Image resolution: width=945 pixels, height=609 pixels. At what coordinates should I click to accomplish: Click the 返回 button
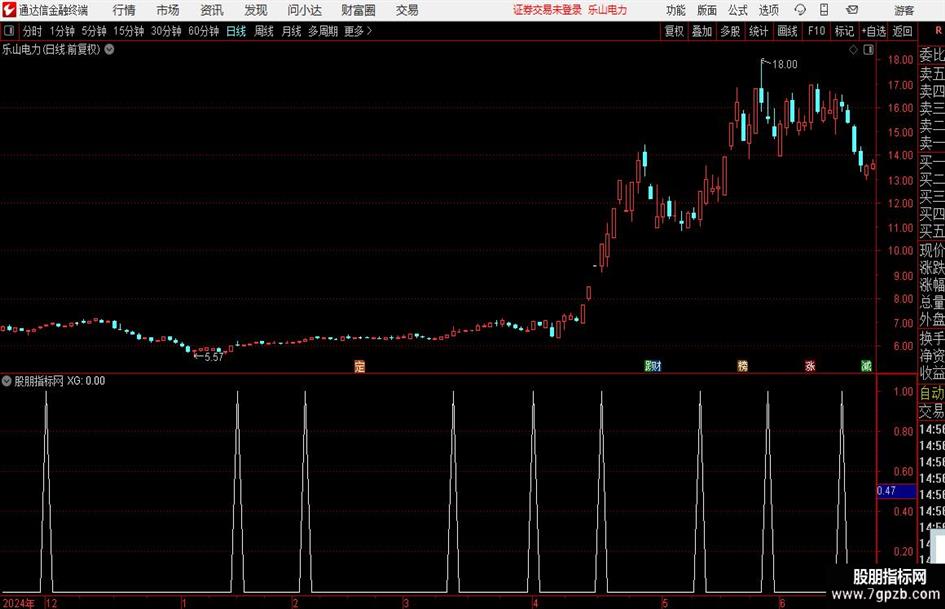[902, 31]
